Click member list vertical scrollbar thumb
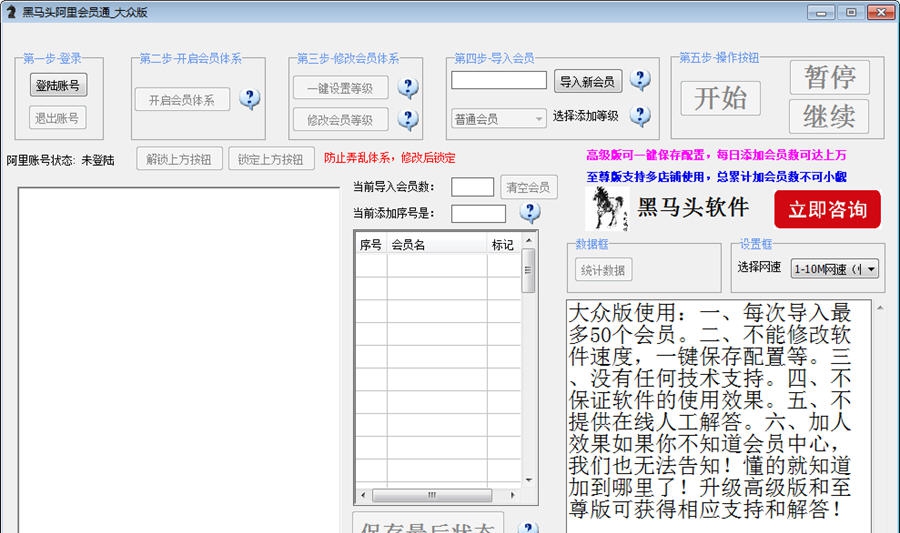 528,270
